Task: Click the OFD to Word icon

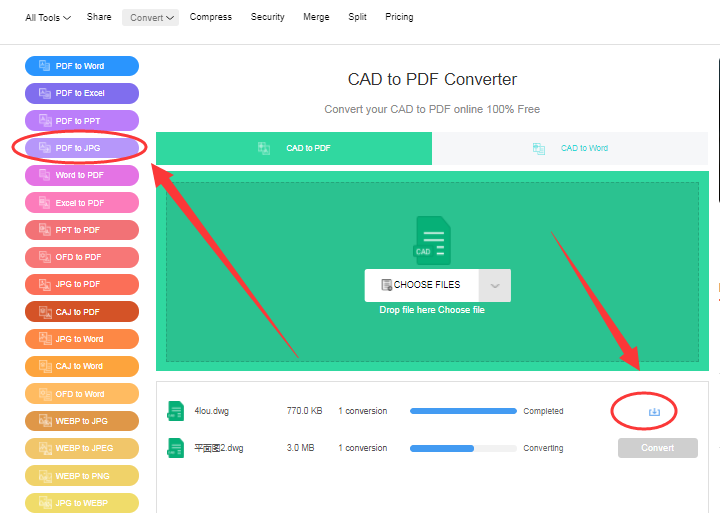Action: pyautogui.click(x=45, y=394)
